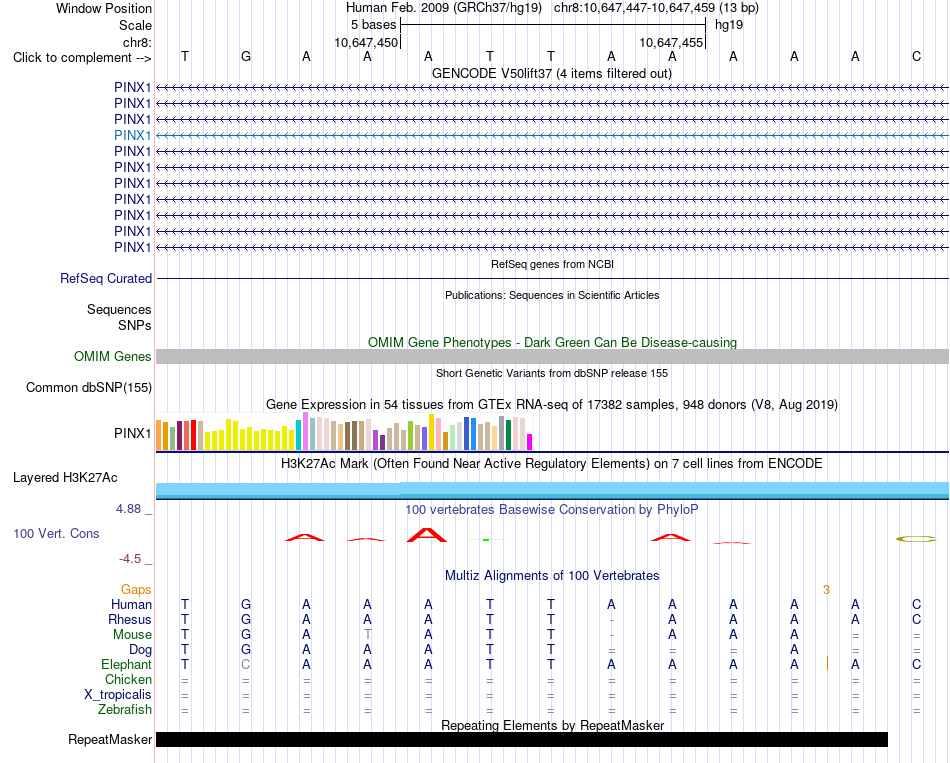Viewport: 950px width, 763px height.
Task: Click "Repeating Elements by RepeatMasker" title
Action: (x=552, y=725)
